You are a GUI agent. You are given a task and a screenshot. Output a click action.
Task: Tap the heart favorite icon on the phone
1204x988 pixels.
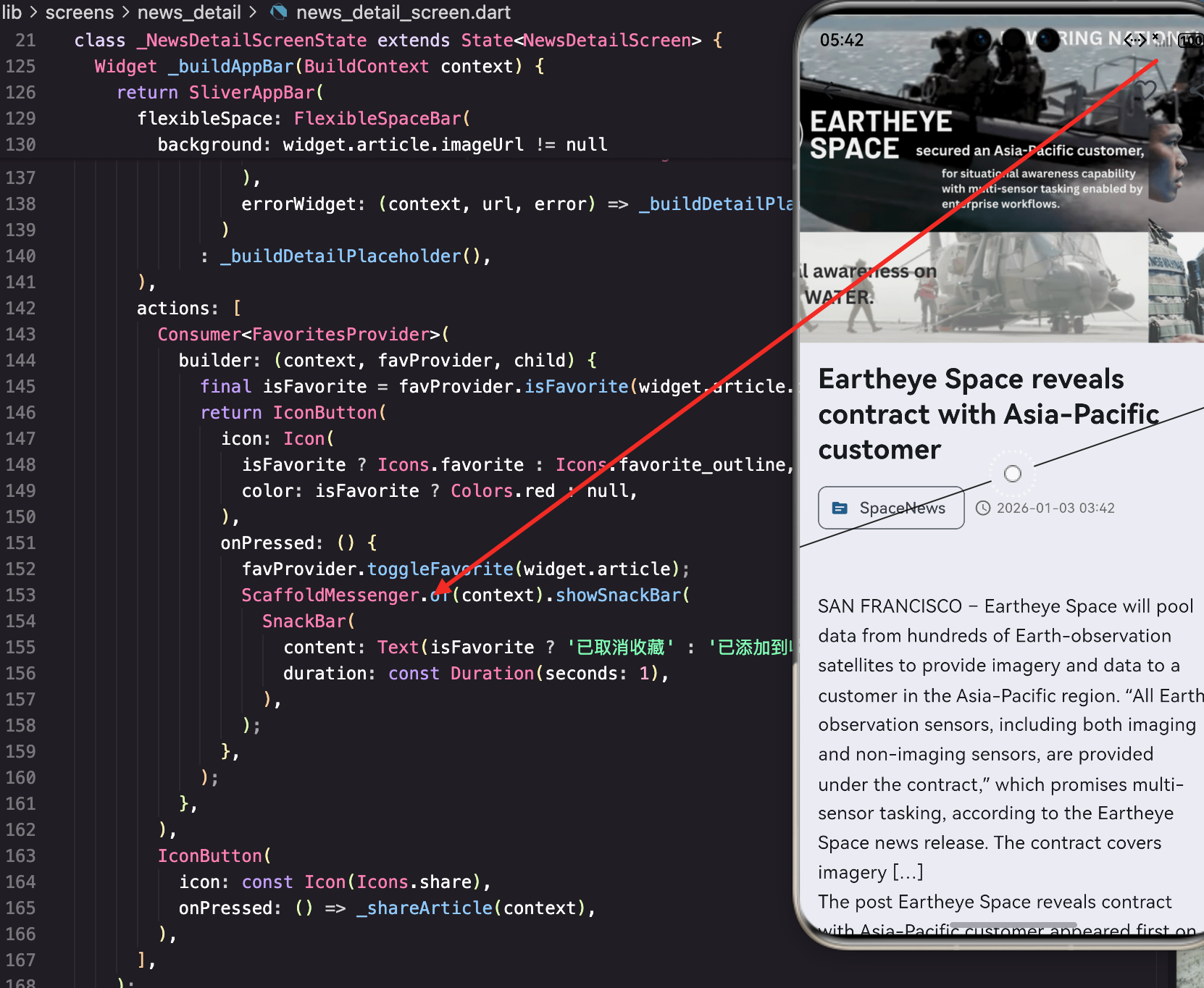pos(1145,91)
